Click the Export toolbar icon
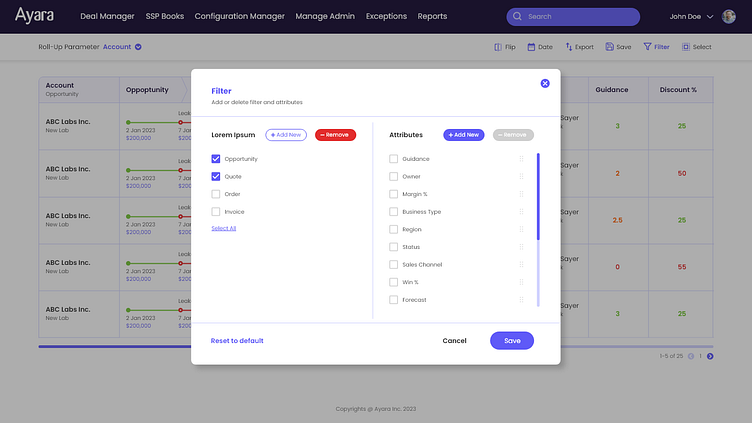This screenshot has height=423, width=752. pyautogui.click(x=569, y=47)
